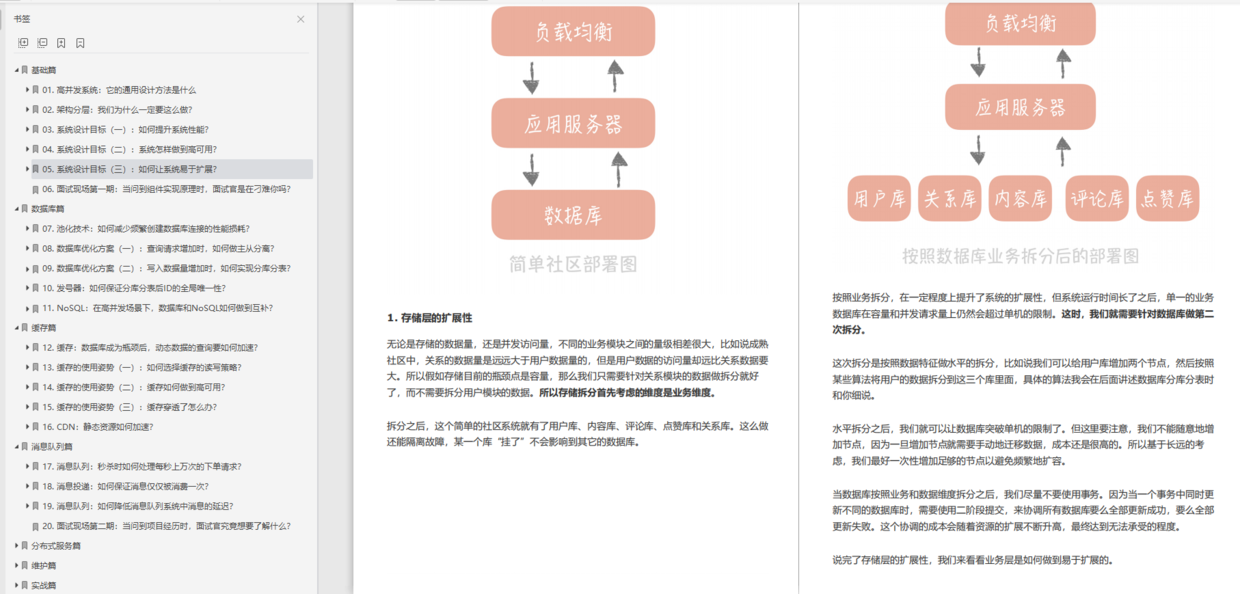1240x594 pixels.
Task: Collapse the 缓存篇 section arrow
Action: [17, 328]
